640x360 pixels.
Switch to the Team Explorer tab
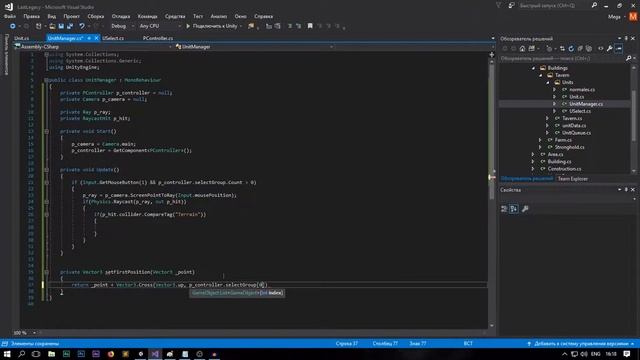pos(573,179)
